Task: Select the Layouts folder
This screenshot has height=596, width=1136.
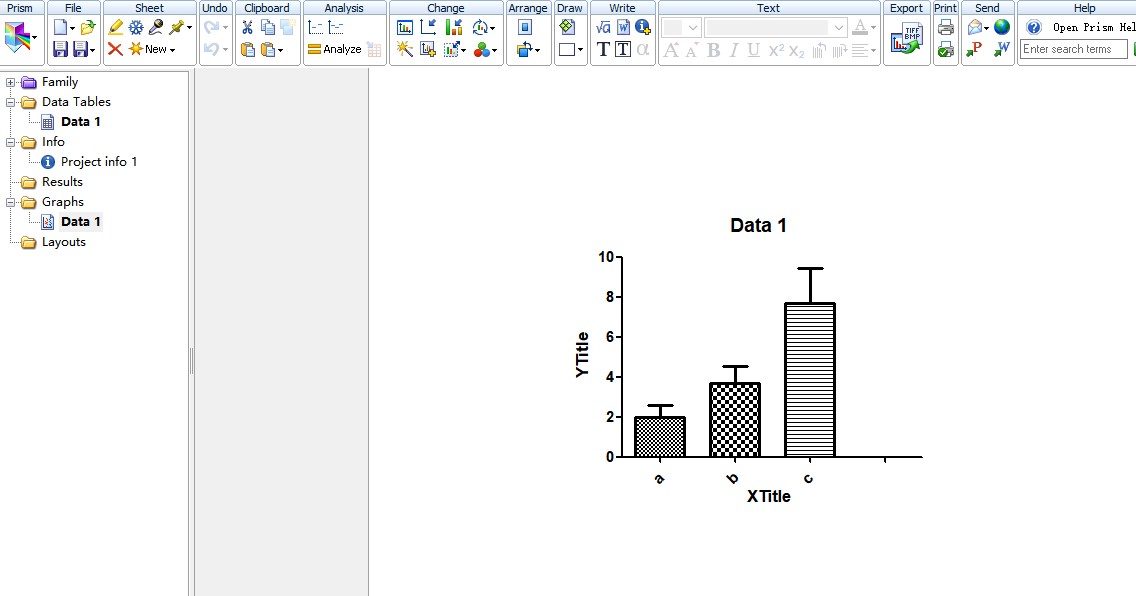Action: (x=63, y=242)
